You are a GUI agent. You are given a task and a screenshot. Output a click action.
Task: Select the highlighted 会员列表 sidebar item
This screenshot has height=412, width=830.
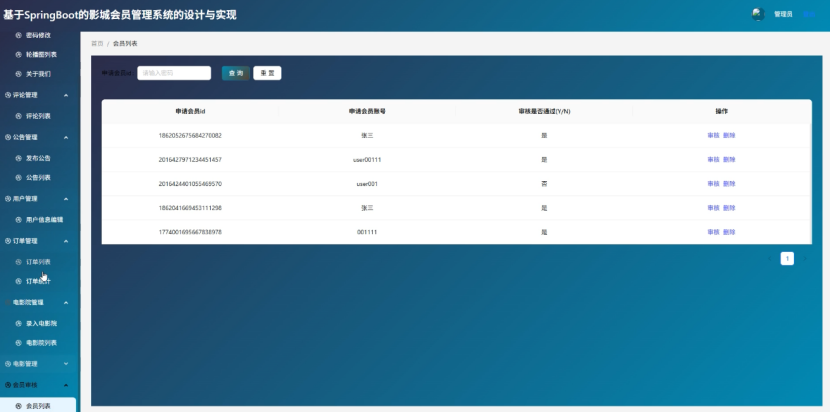[x=38, y=406]
